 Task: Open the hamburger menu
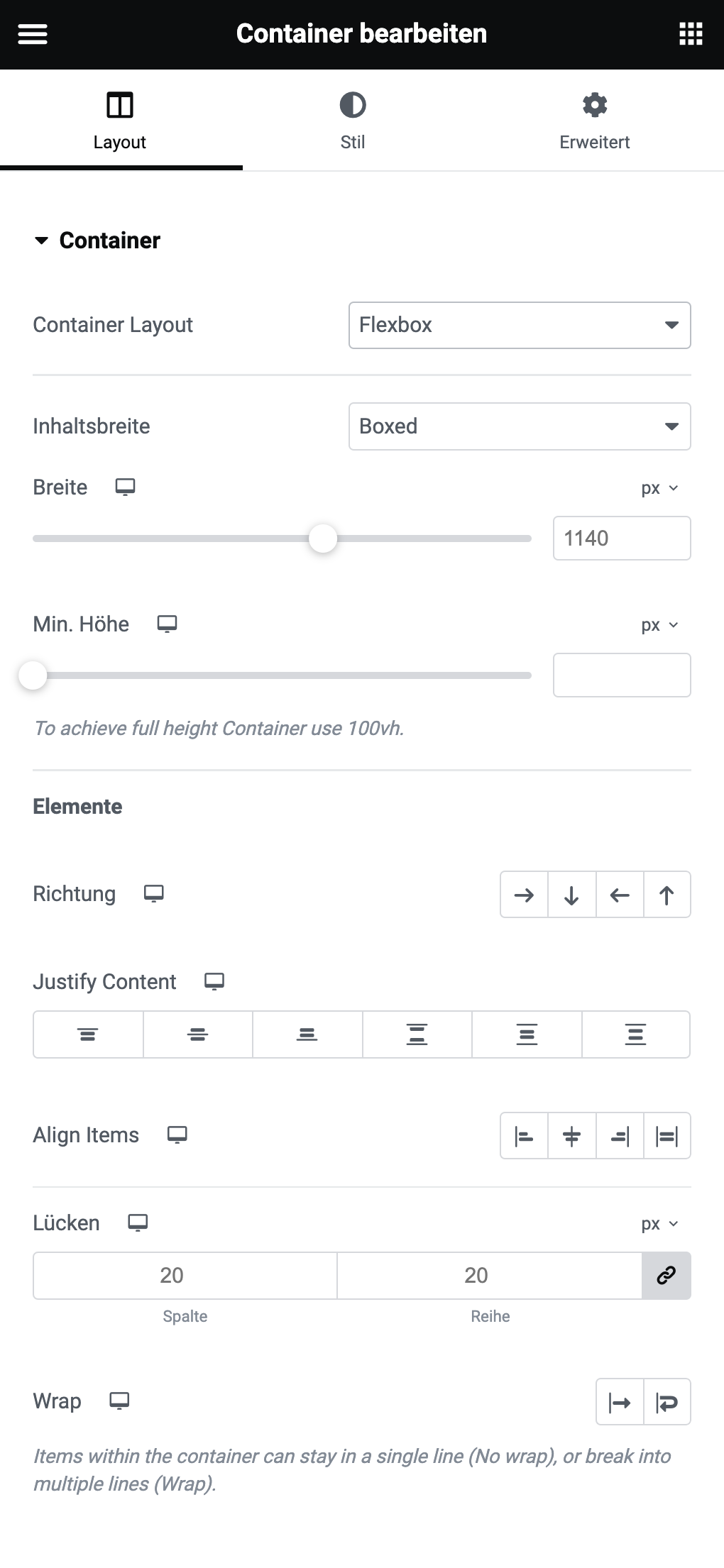tap(33, 34)
